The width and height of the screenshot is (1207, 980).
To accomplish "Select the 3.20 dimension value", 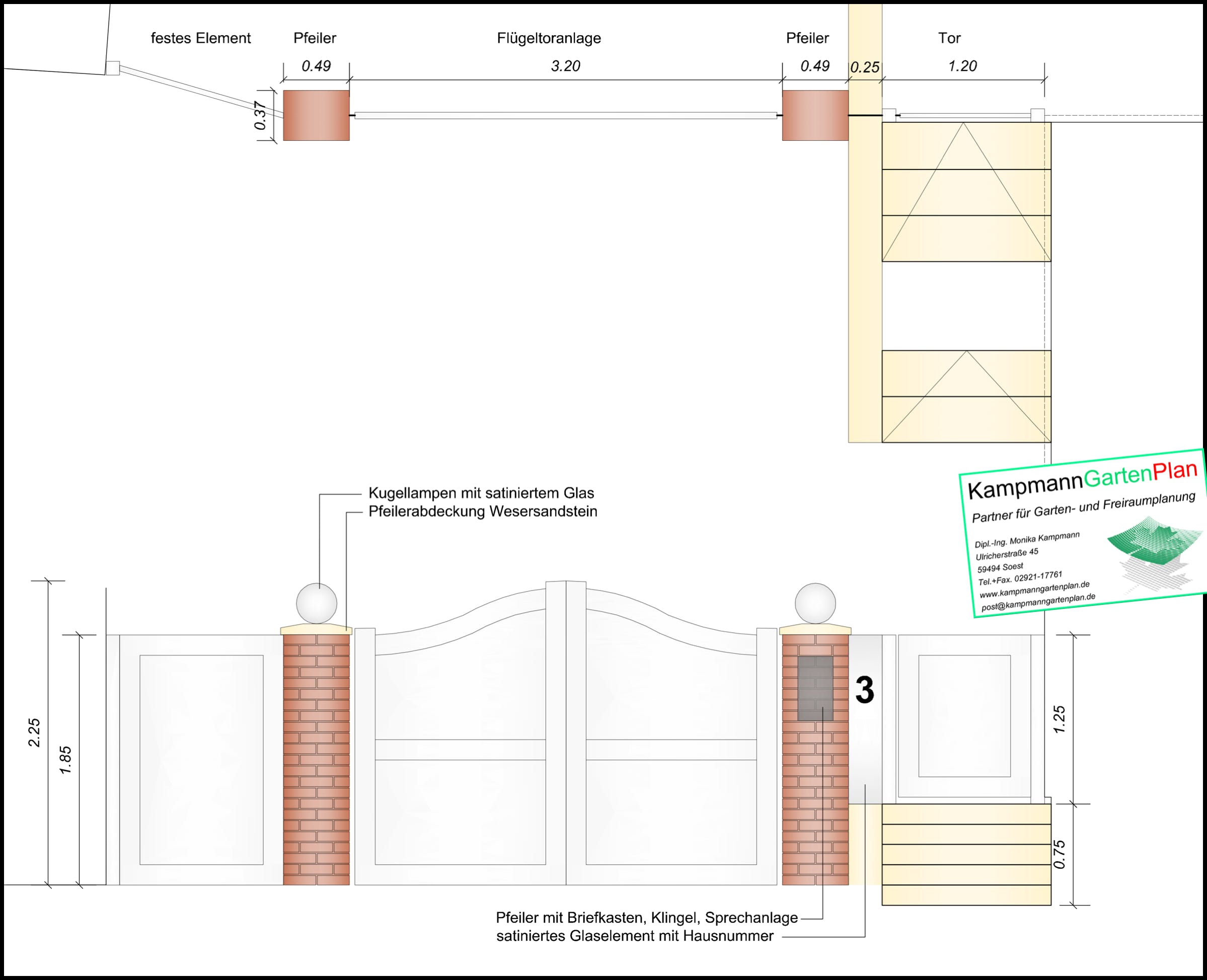I will pyautogui.click(x=565, y=66).
